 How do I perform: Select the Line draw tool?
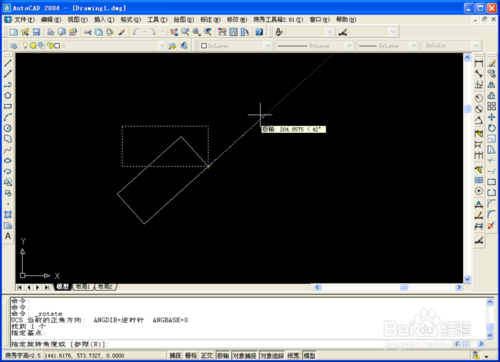click(8, 63)
